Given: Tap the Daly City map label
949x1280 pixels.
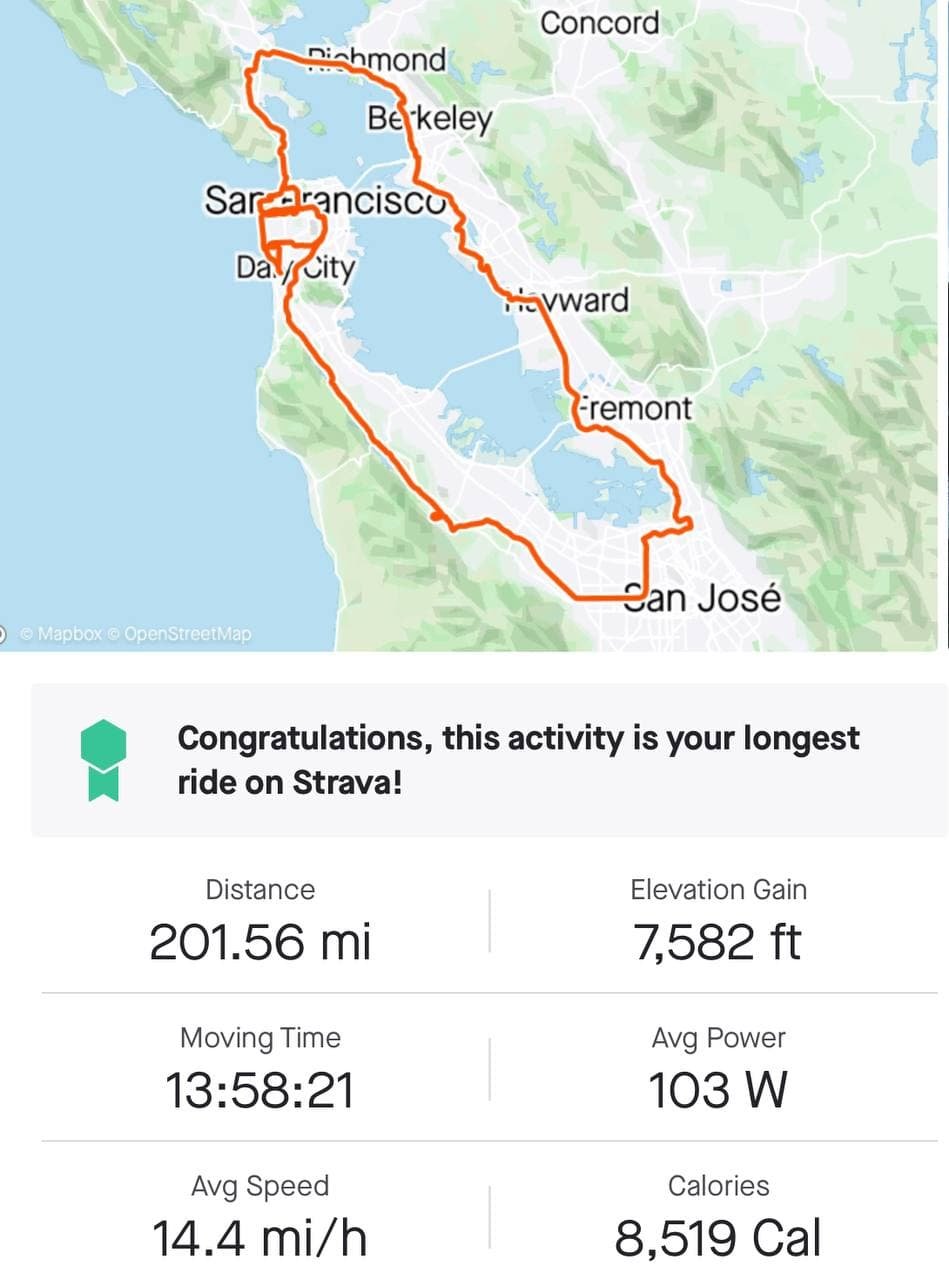Looking at the screenshot, I should [x=295, y=268].
